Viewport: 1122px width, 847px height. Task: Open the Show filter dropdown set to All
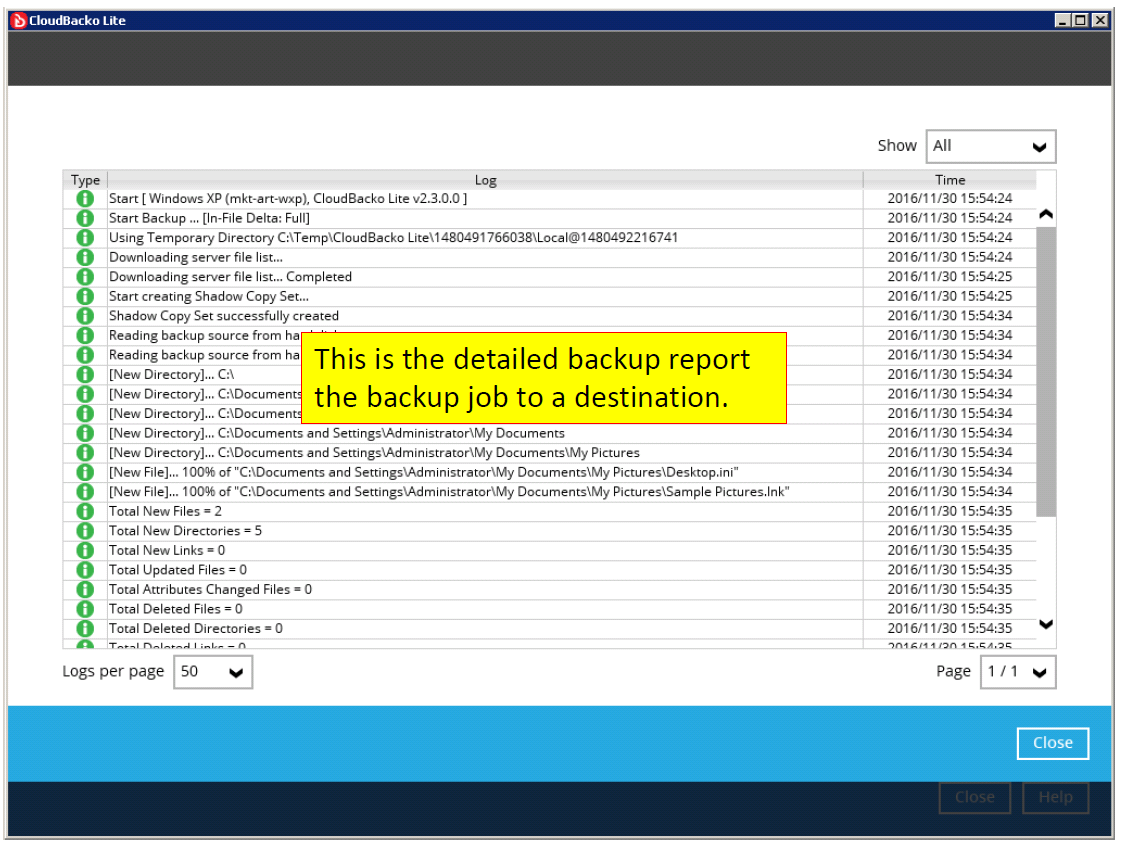[x=990, y=146]
